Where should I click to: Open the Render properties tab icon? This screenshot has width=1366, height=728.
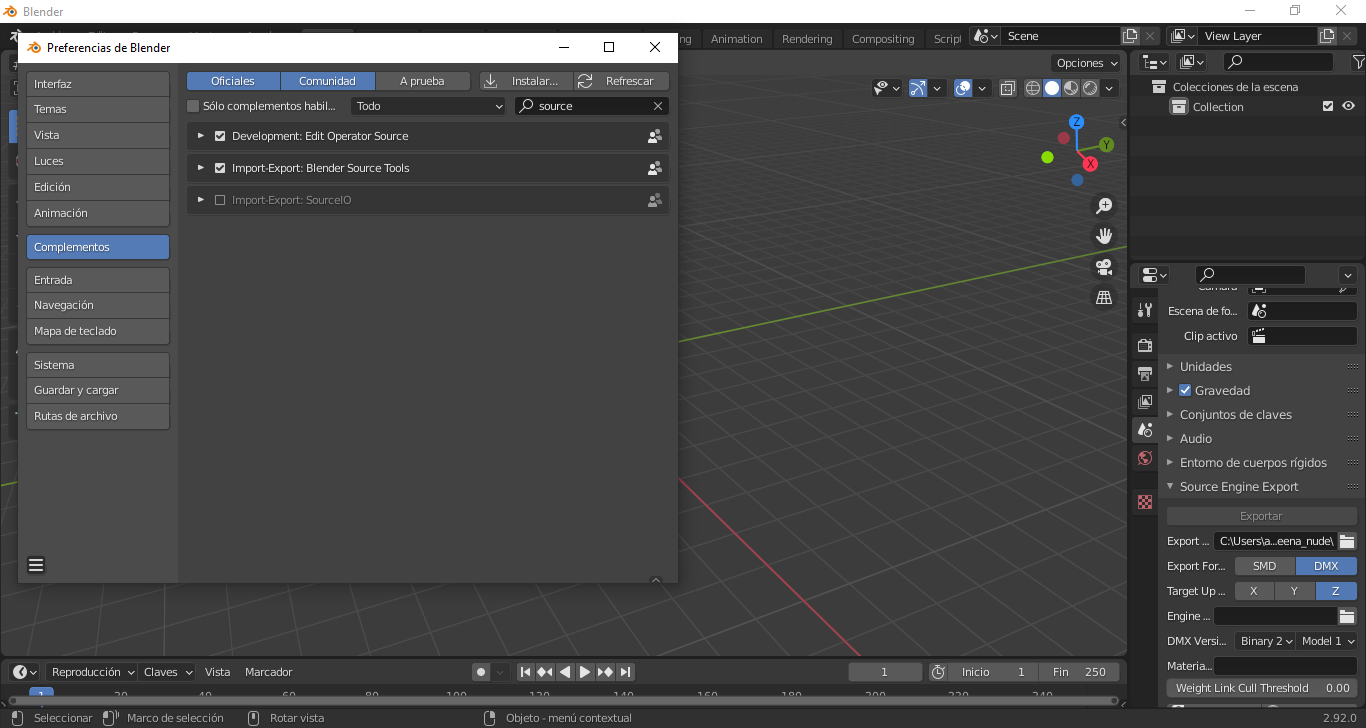click(1145, 345)
